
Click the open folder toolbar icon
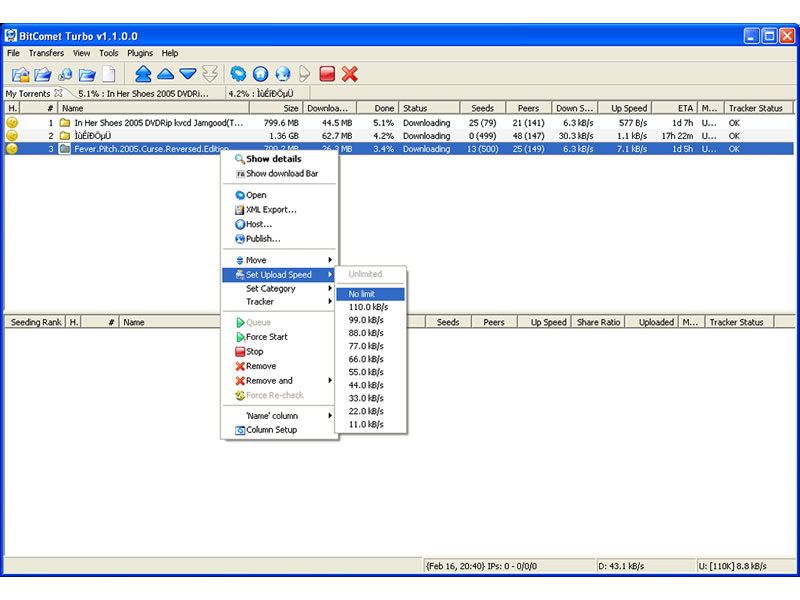(x=87, y=74)
